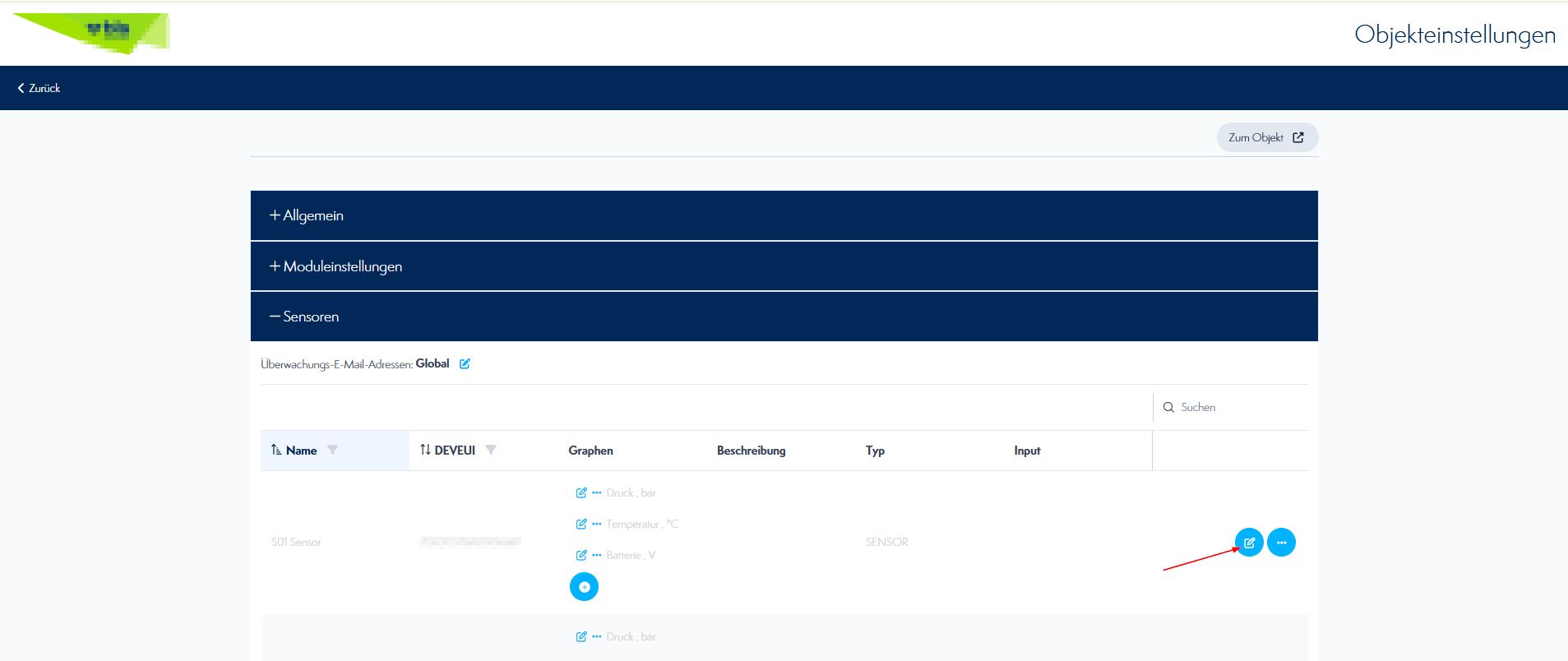Click the Graphen column header
Image resolution: width=1568 pixels, height=661 pixels.
[x=590, y=451]
